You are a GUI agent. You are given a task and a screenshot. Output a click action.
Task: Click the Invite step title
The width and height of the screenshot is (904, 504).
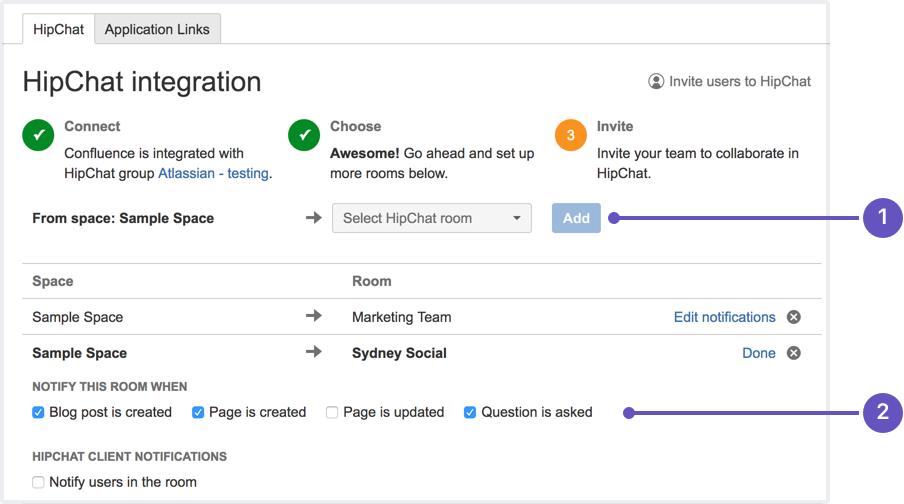click(615, 126)
